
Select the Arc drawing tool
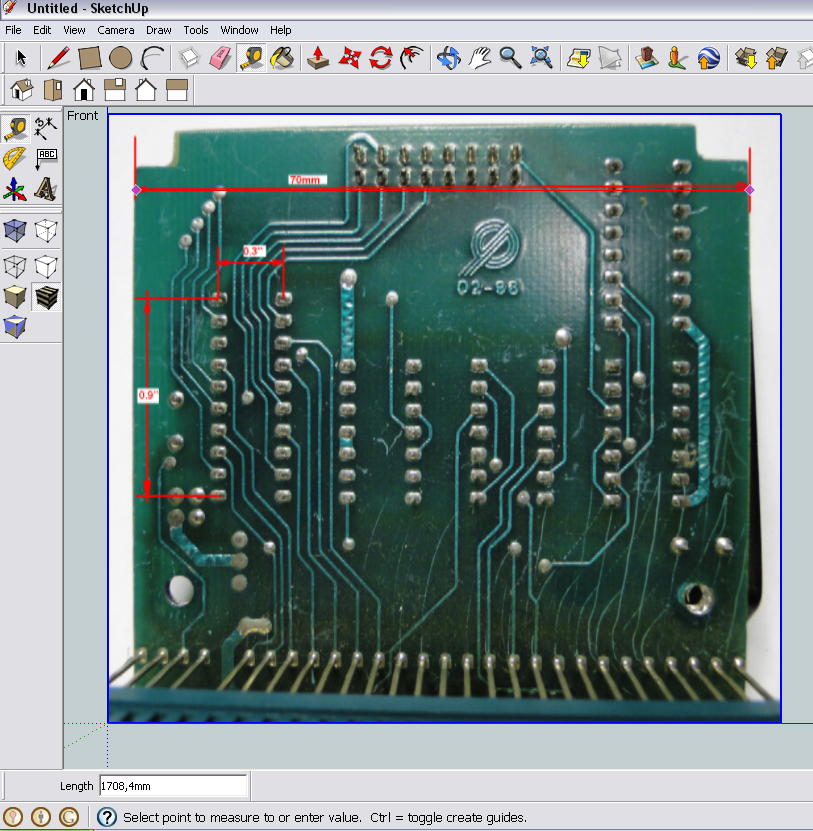tap(152, 57)
